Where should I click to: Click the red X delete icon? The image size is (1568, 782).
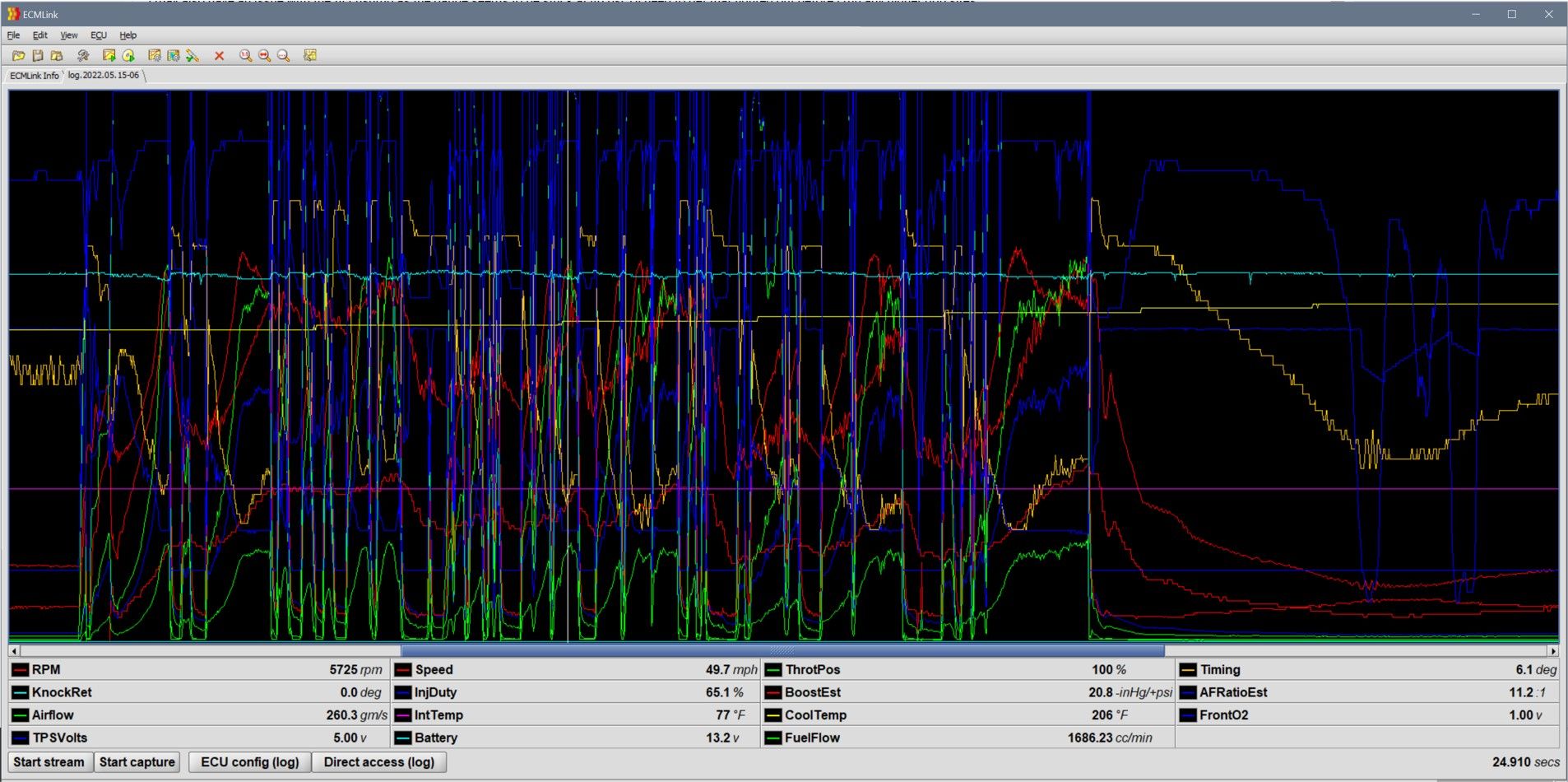(219, 55)
